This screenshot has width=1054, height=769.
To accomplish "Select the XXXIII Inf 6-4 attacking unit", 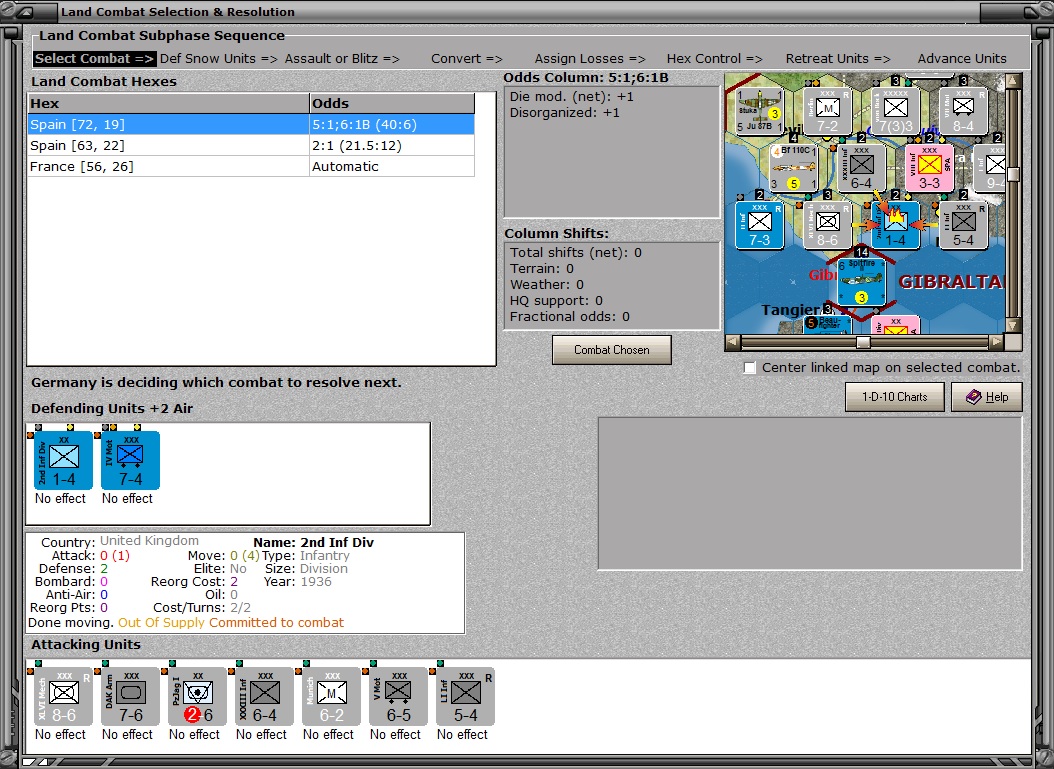I will pyautogui.click(x=264, y=696).
